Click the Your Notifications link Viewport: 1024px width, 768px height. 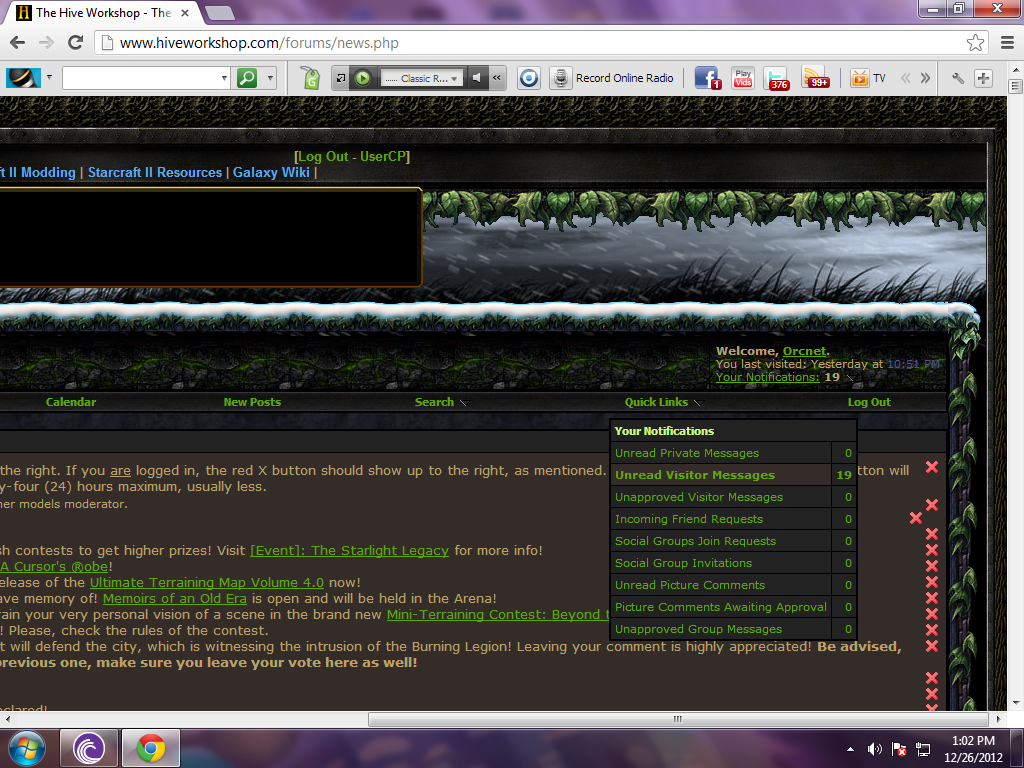tap(767, 377)
